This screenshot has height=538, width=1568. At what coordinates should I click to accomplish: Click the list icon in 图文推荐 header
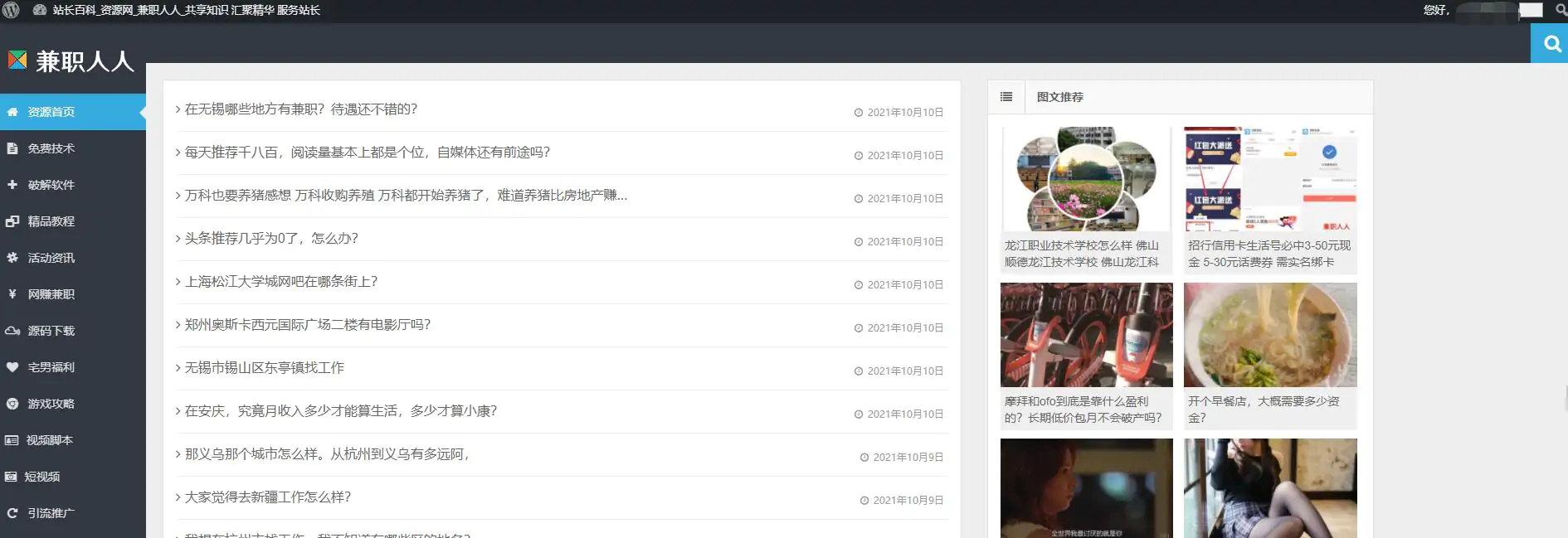point(1006,97)
